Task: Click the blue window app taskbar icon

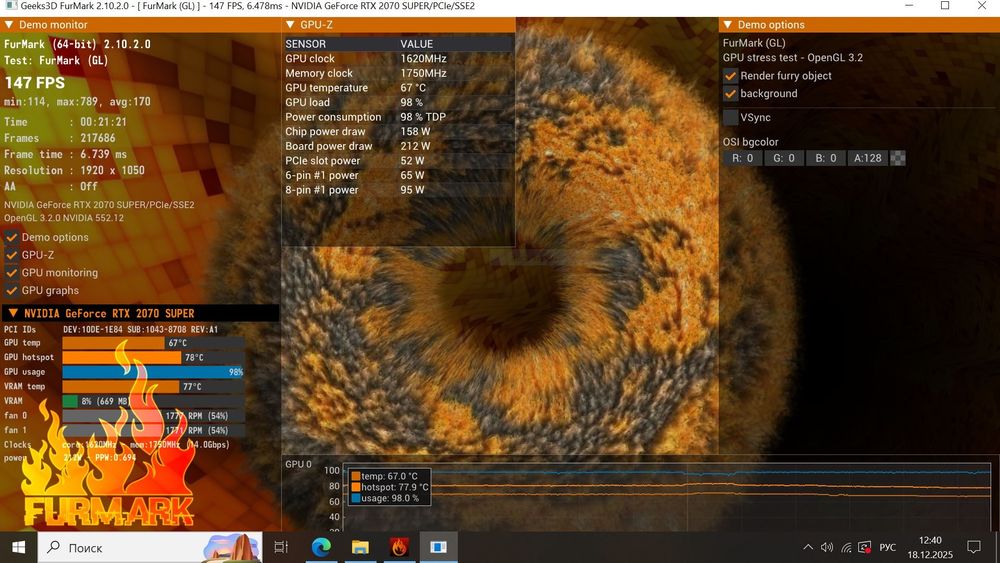Action: (x=438, y=547)
